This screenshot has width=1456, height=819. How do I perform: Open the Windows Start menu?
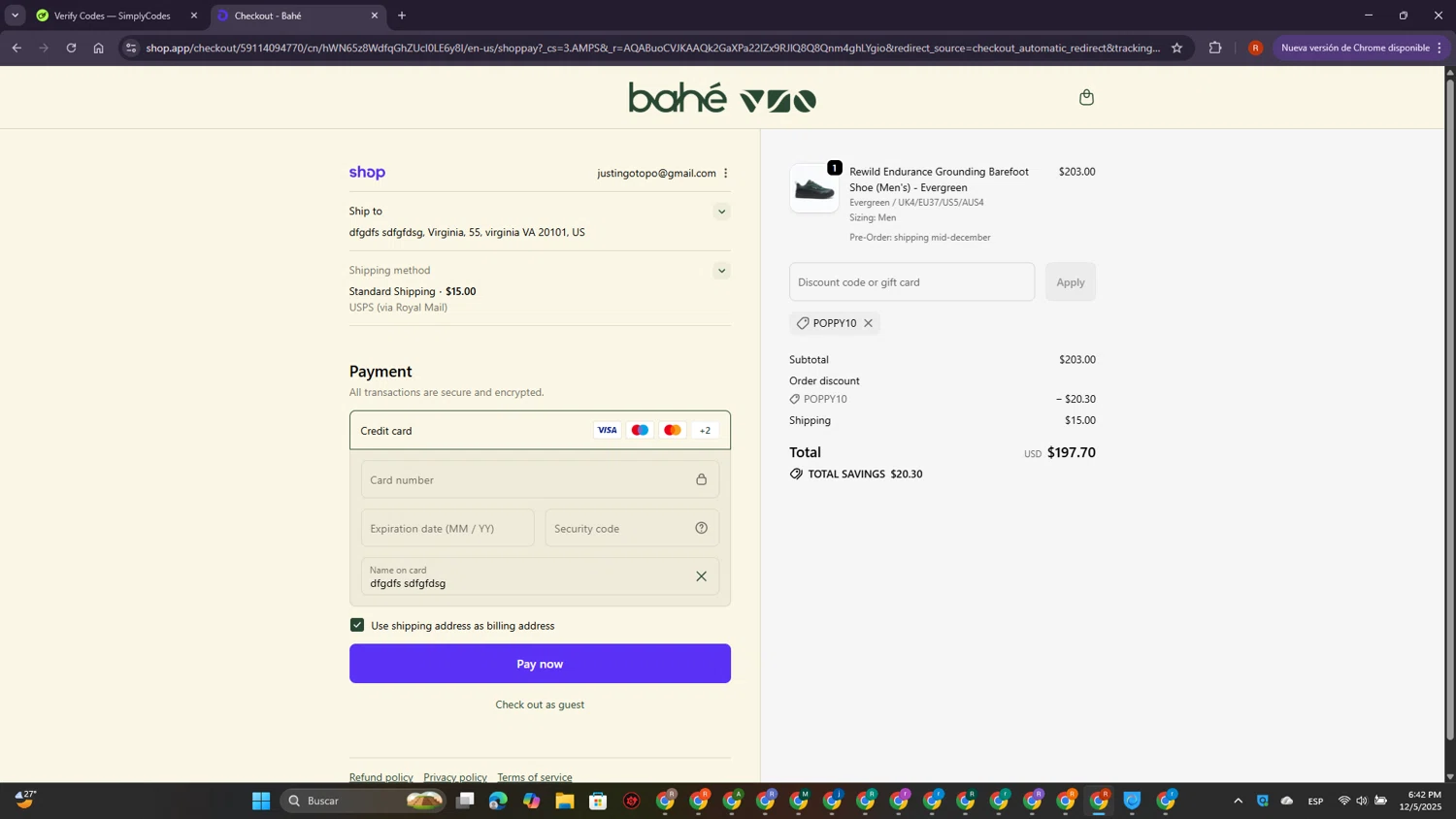261,801
